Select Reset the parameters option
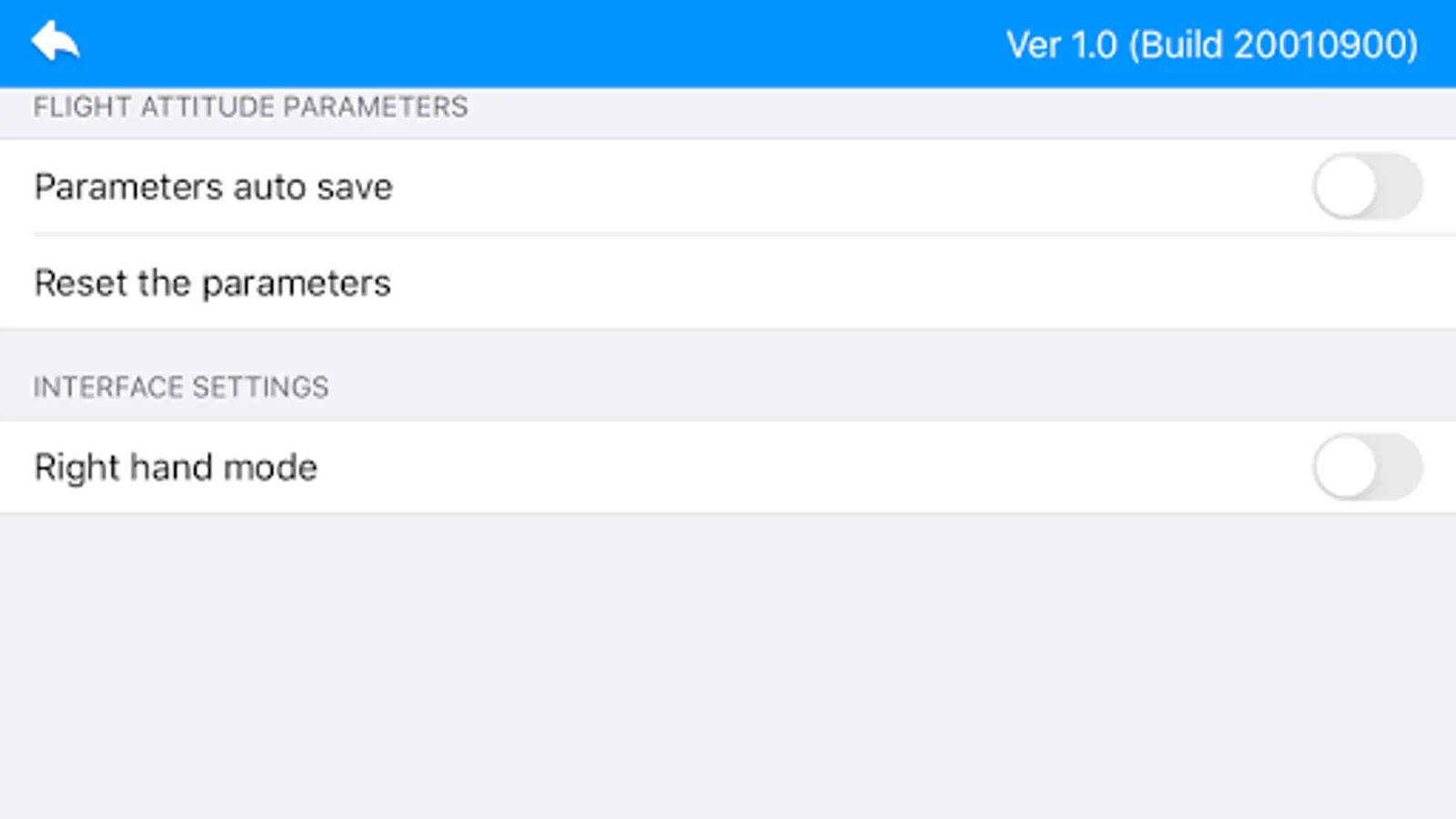Image resolution: width=1456 pixels, height=819 pixels. pos(728,283)
